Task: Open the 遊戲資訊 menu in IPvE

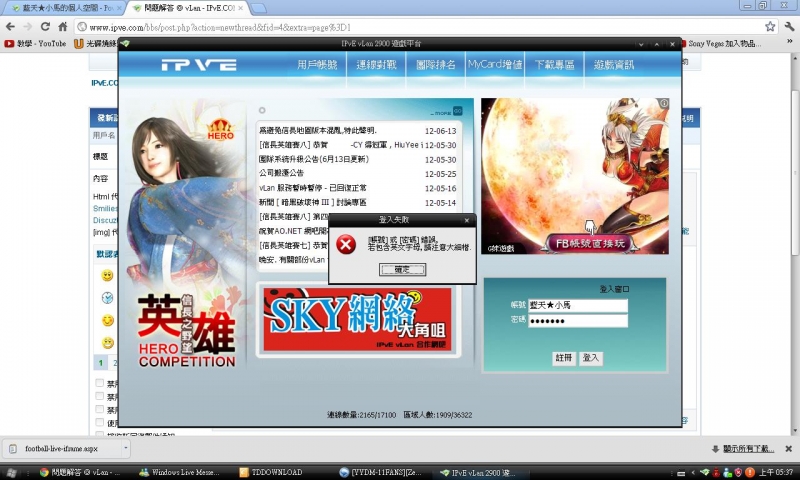Action: tap(613, 65)
